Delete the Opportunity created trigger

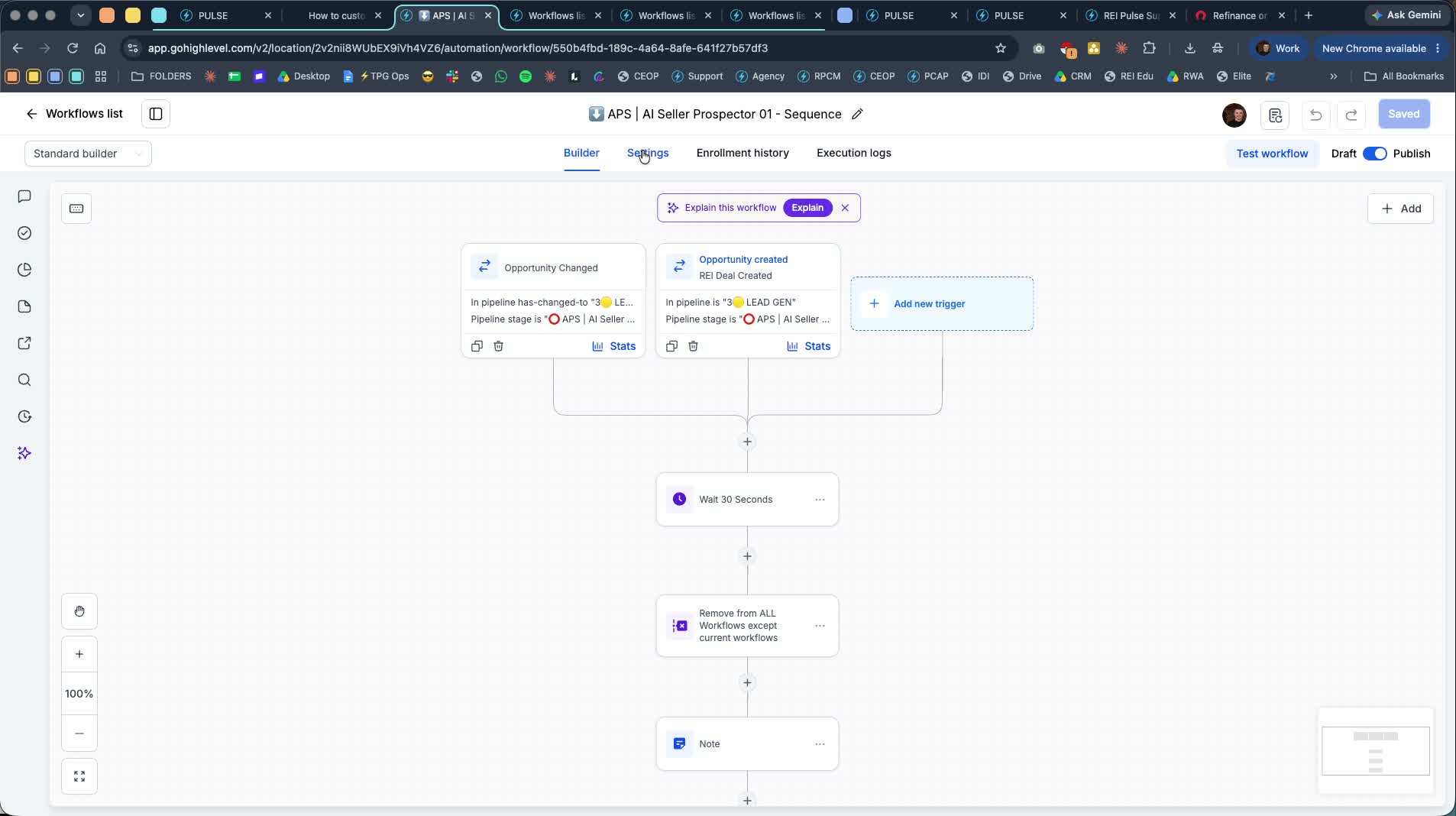[693, 346]
